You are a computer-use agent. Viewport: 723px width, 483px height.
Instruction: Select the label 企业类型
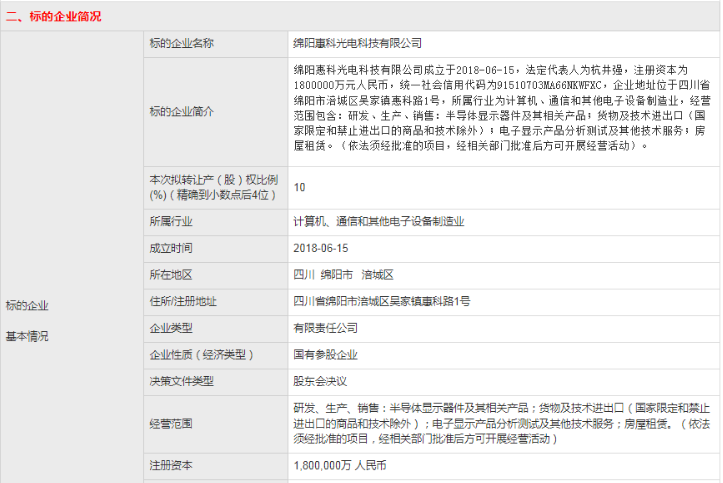point(171,328)
